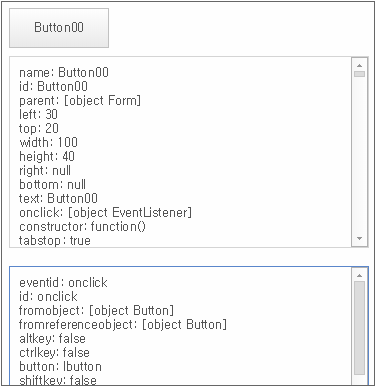
Task: Click the lower text area scrollbar thumb
Action: pos(359,328)
